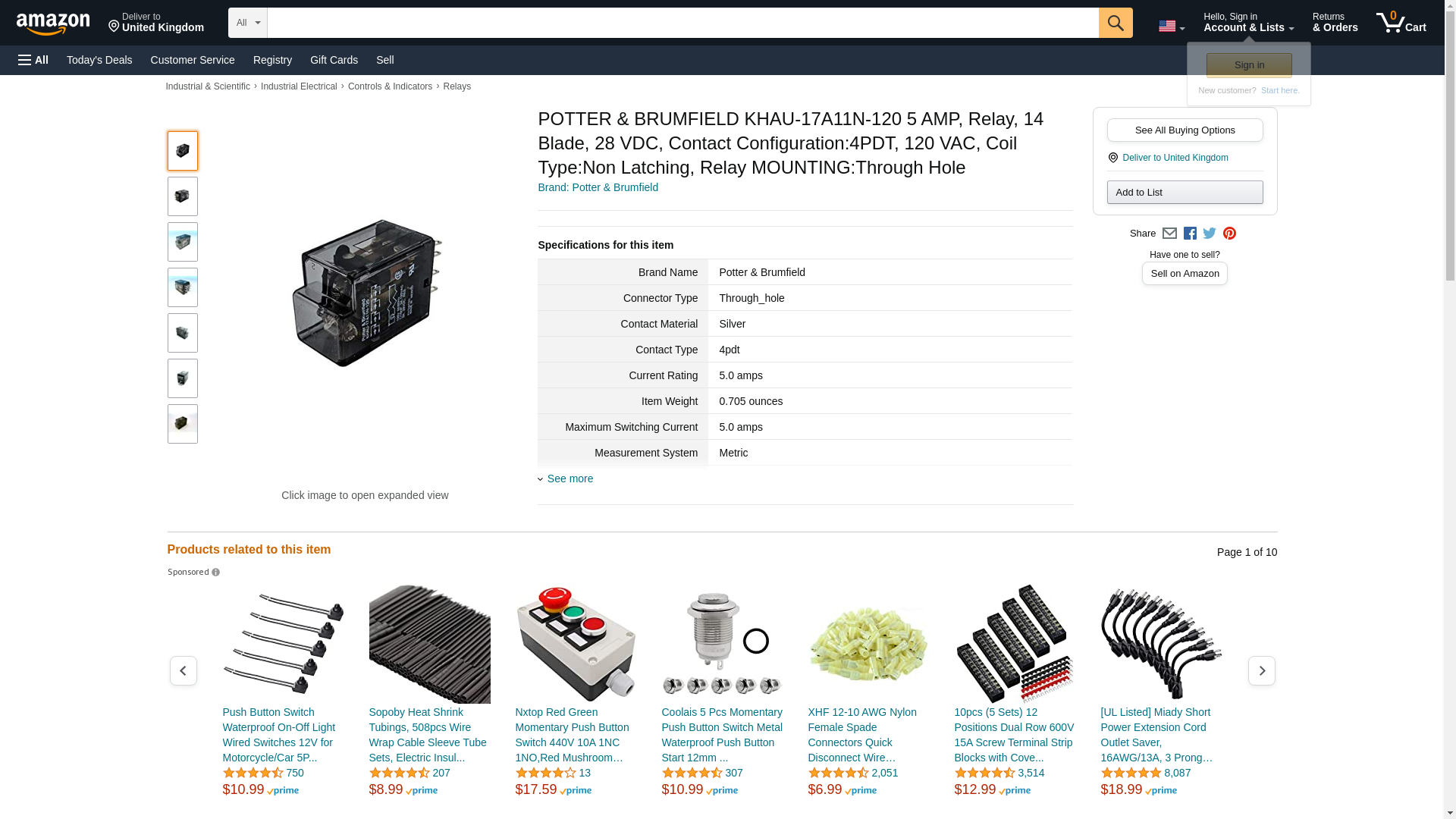The width and height of the screenshot is (1456, 819).
Task: Open Gift Cards nav item
Action: (x=334, y=60)
